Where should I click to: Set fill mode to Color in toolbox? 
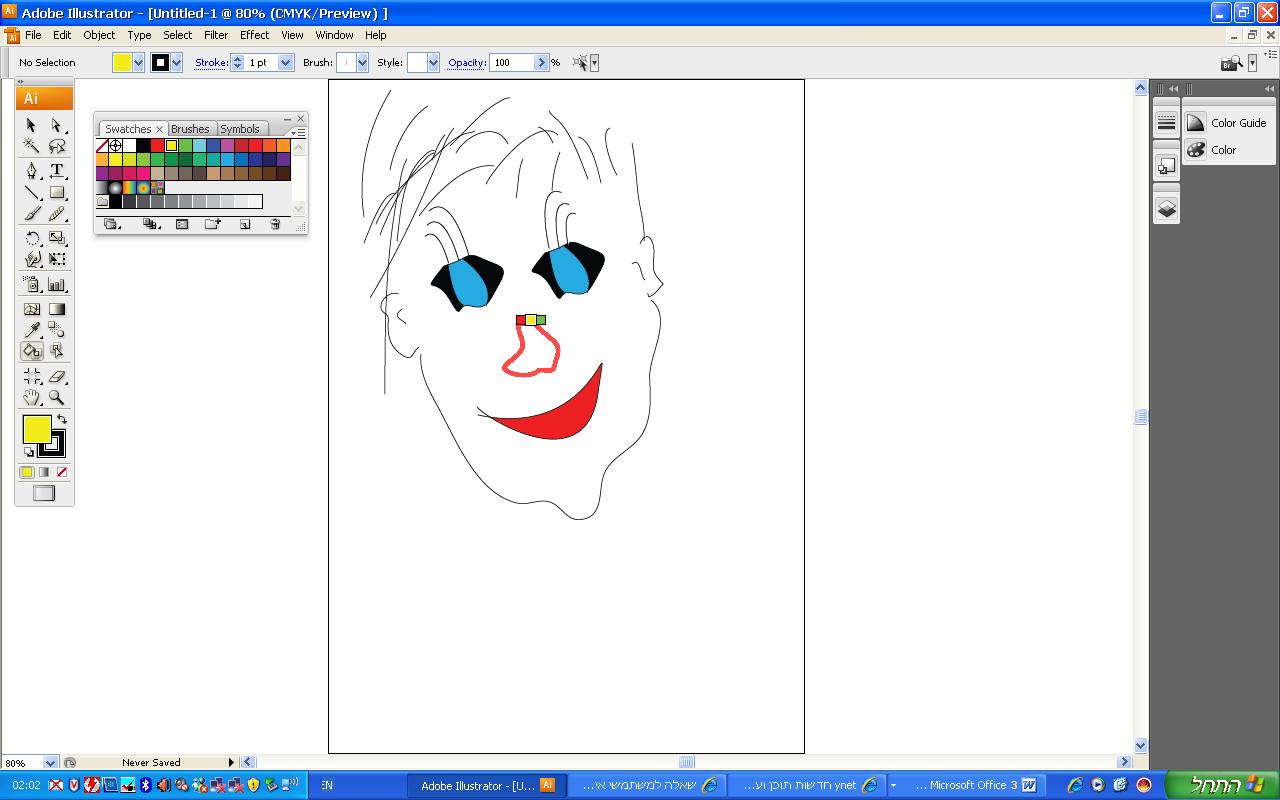point(27,472)
